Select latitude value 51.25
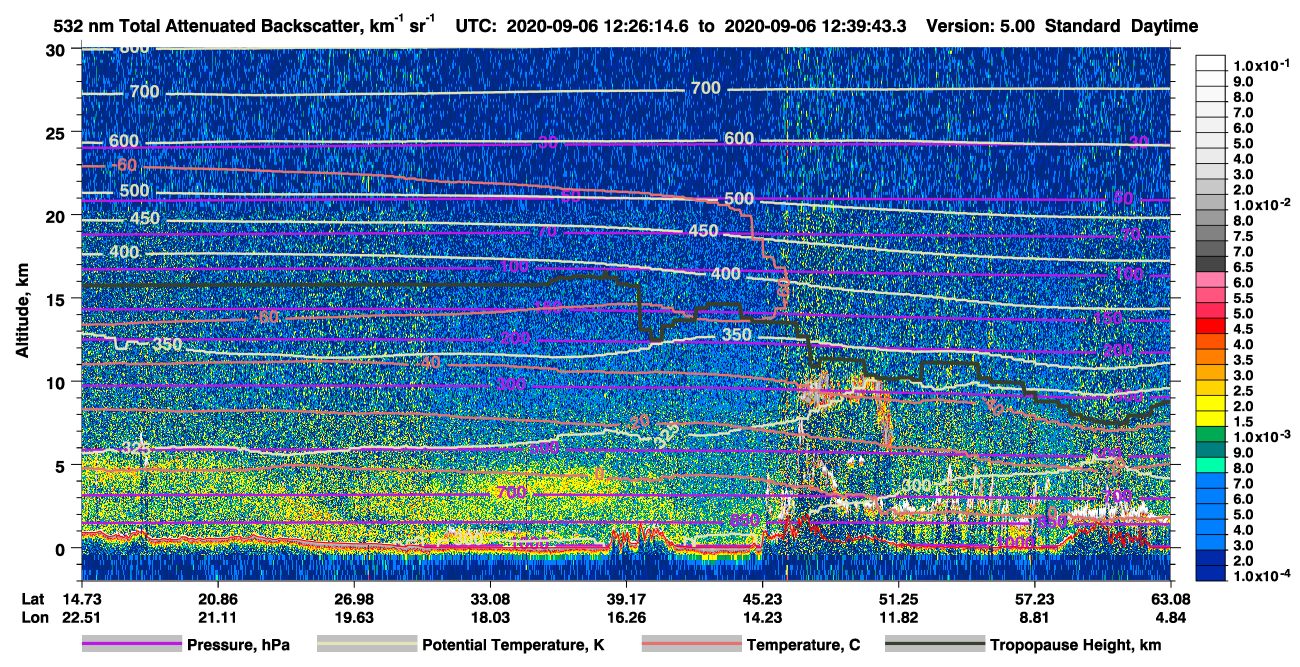 [x=898, y=599]
